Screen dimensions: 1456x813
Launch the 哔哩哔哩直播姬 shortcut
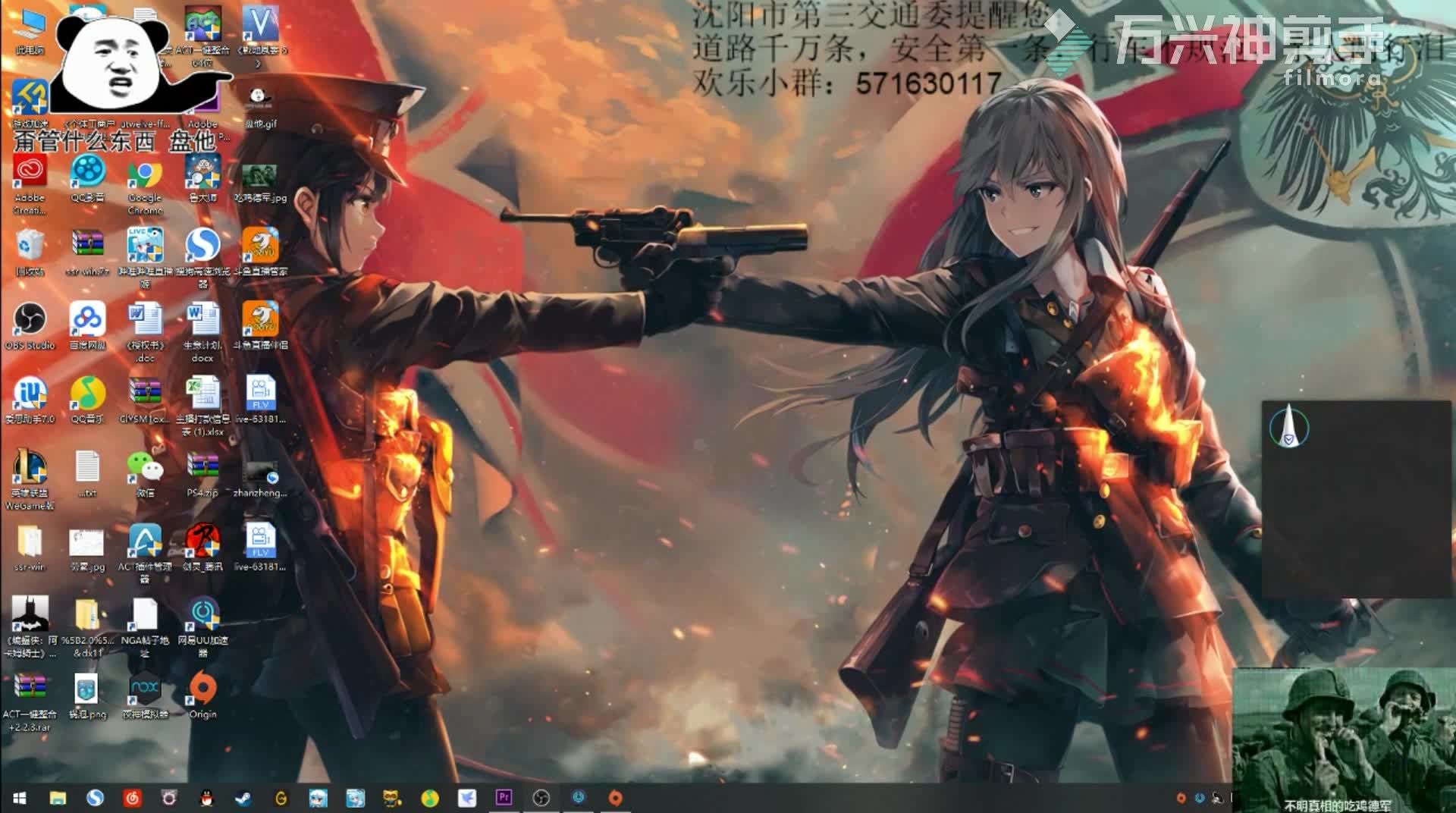(145, 256)
